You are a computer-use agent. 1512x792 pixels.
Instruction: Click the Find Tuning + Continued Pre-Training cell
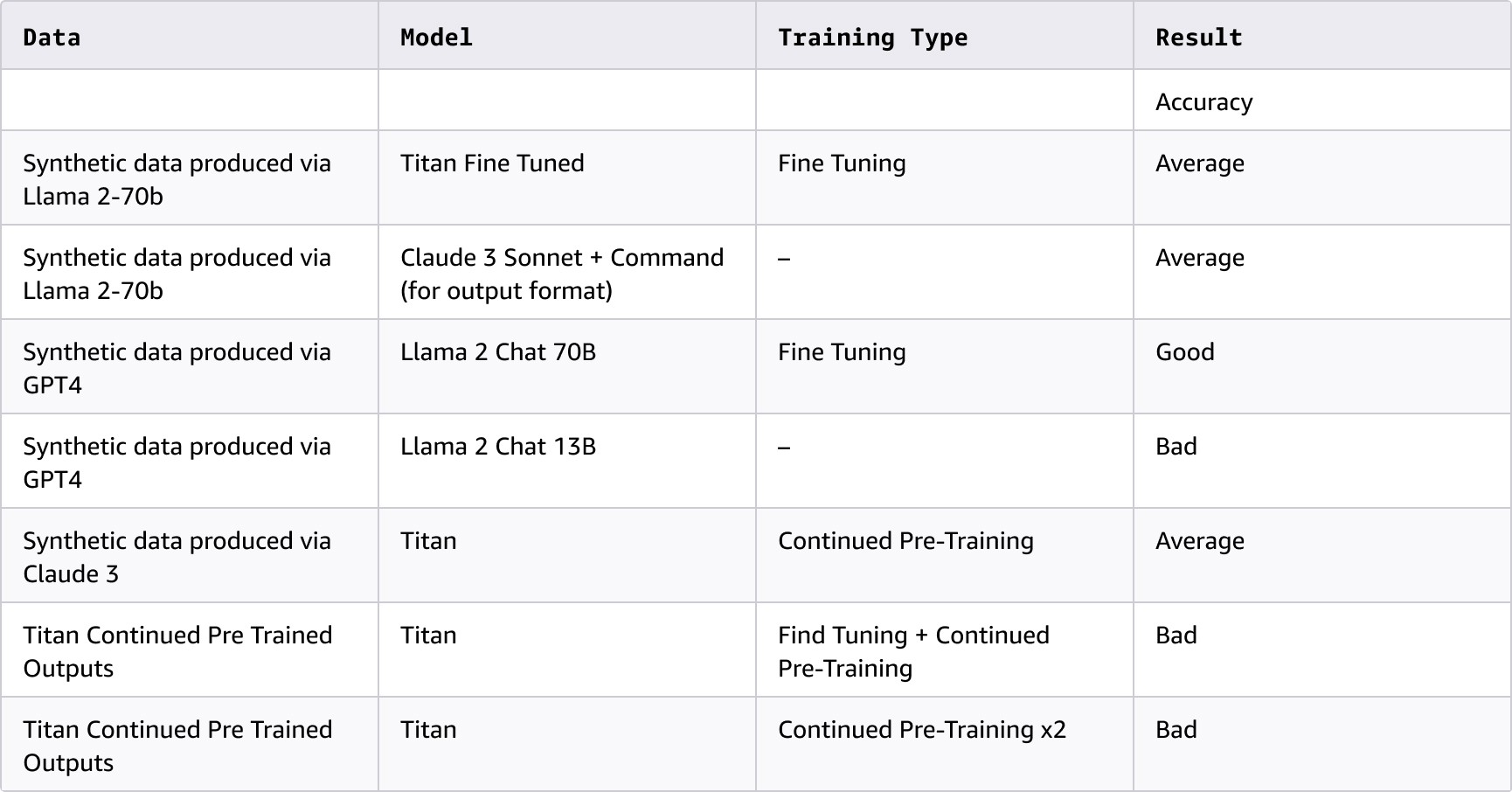[x=913, y=651]
